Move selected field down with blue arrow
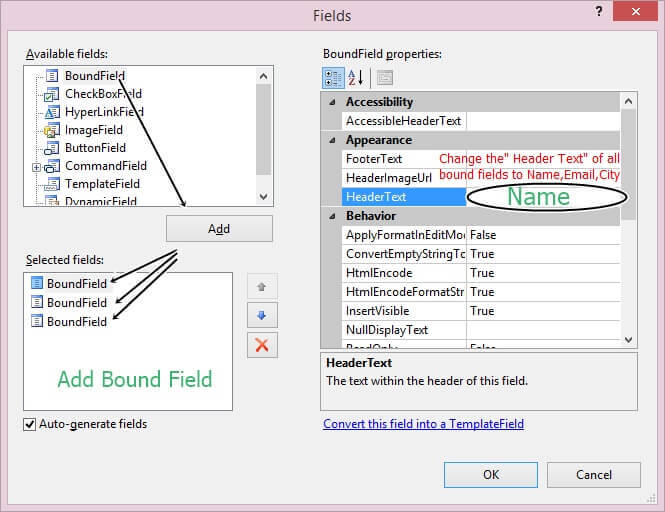 coord(262,315)
